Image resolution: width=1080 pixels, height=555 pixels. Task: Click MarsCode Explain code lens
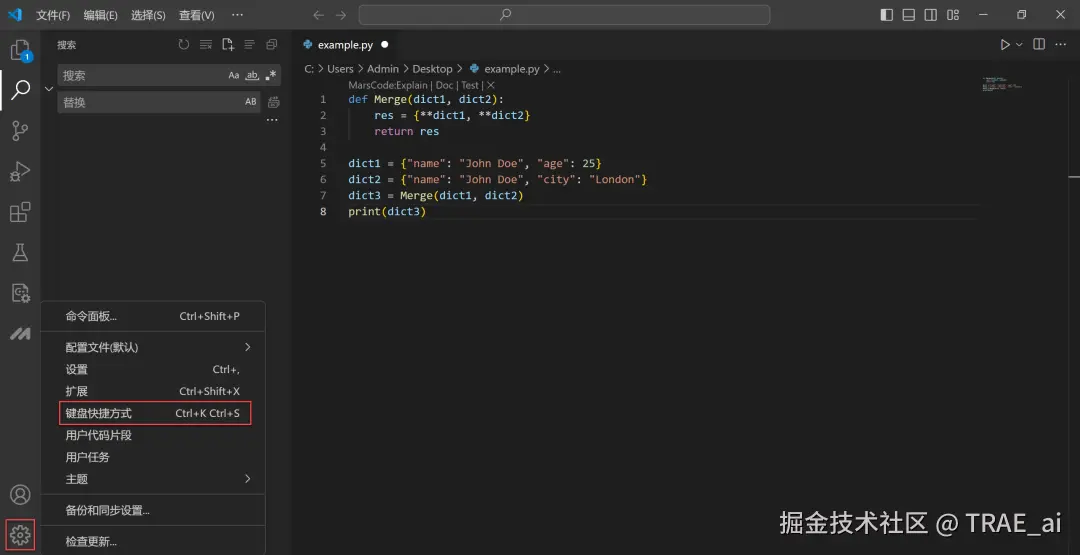(x=388, y=85)
